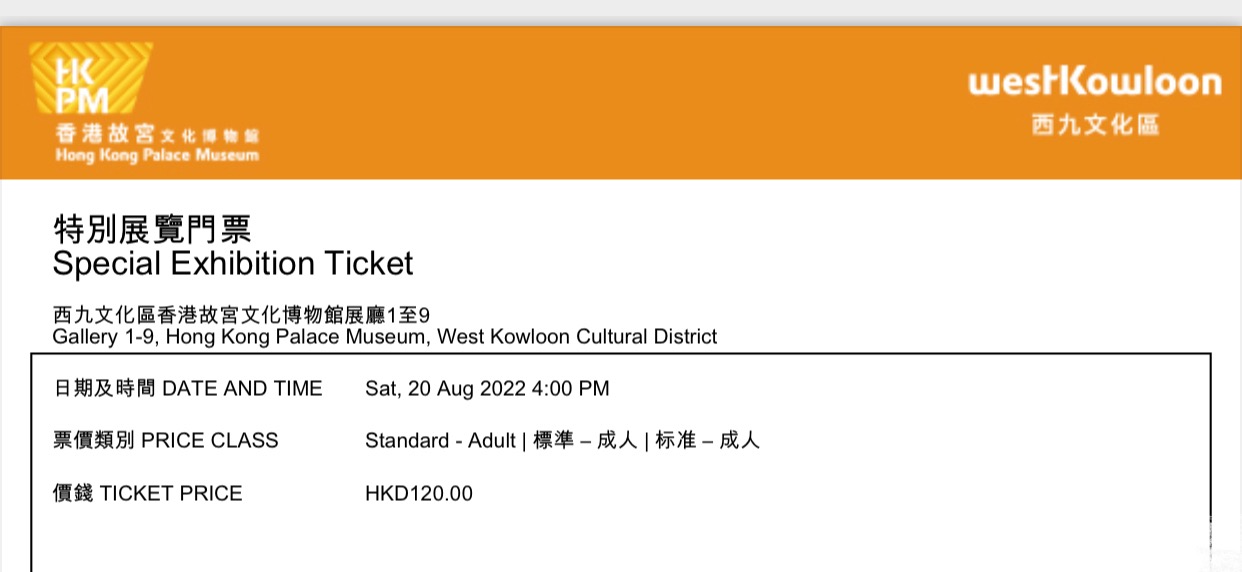Click the date Sat, 20 Aug 2022 4:00 PM
Image resolution: width=1242 pixels, height=572 pixels.
click(487, 389)
